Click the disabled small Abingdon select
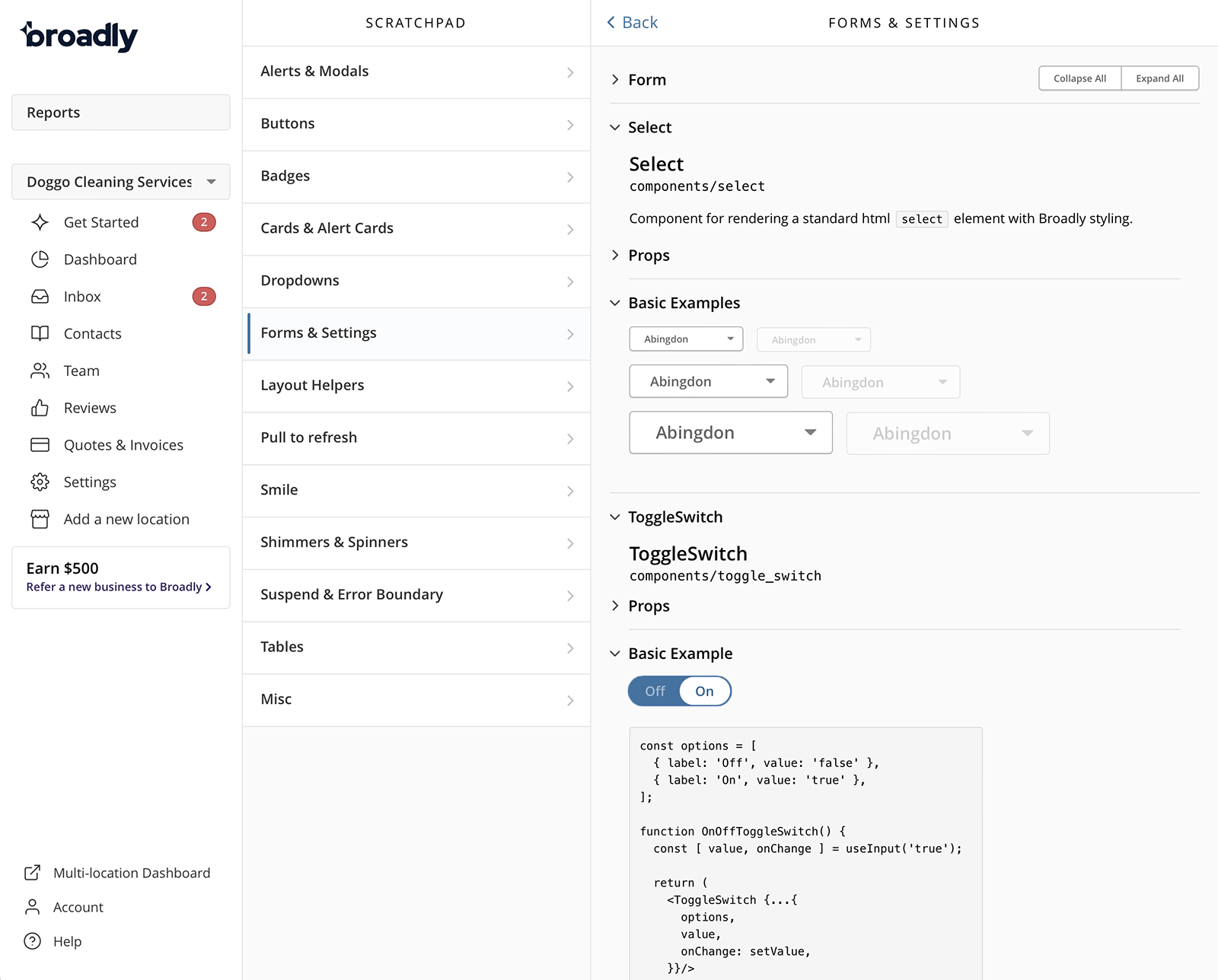Image resolution: width=1218 pixels, height=980 pixels. (x=813, y=339)
